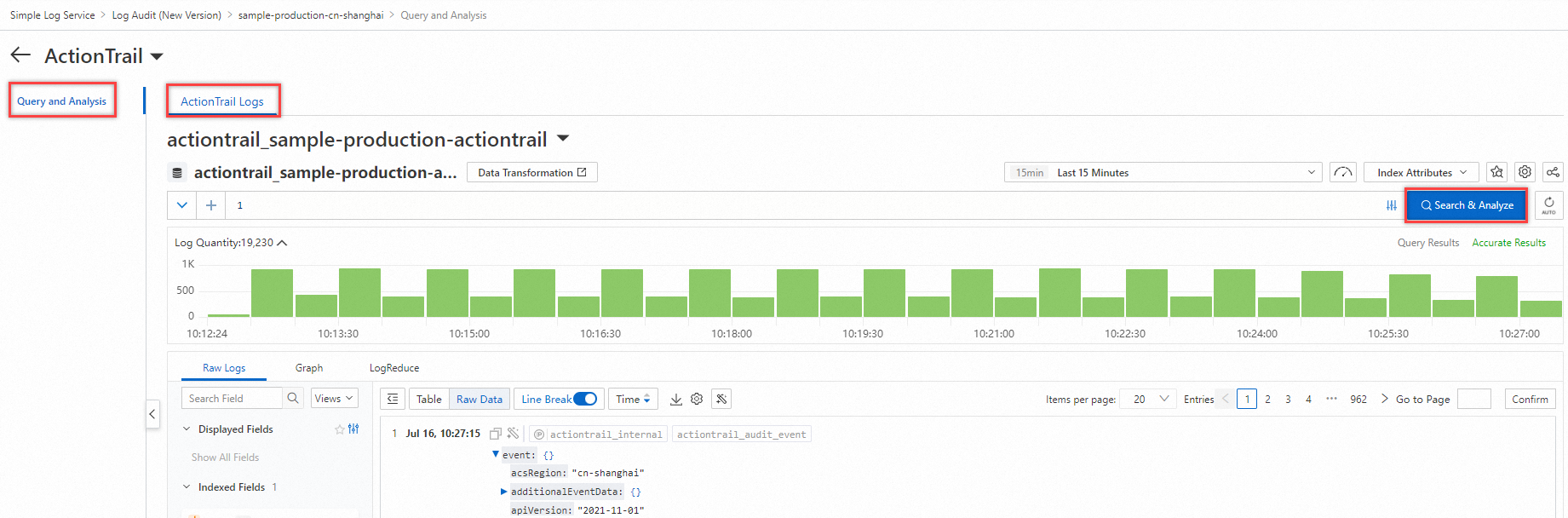
Task: Open the logstore name dropdown arrow
Action: [x=563, y=138]
